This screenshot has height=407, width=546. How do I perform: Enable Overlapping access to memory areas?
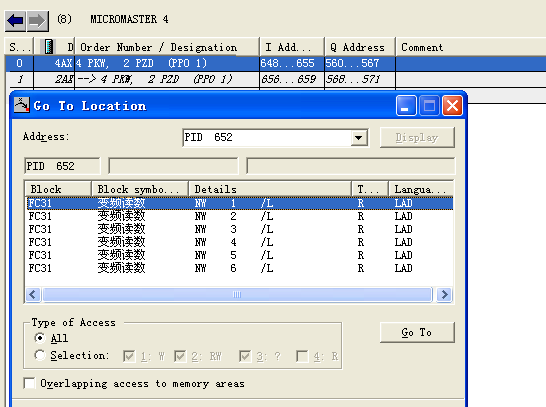point(30,383)
